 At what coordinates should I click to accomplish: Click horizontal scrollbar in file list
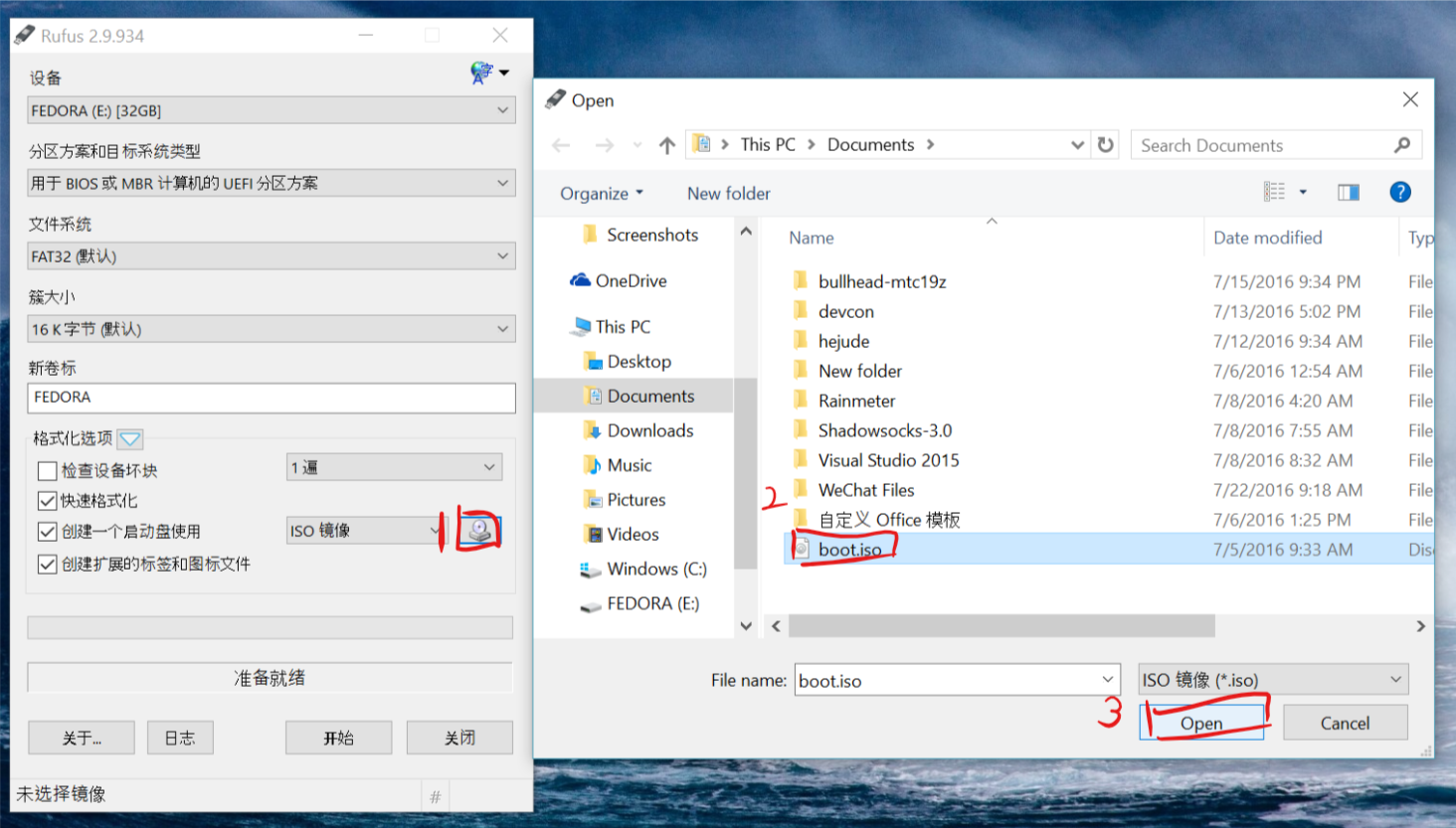(1001, 625)
